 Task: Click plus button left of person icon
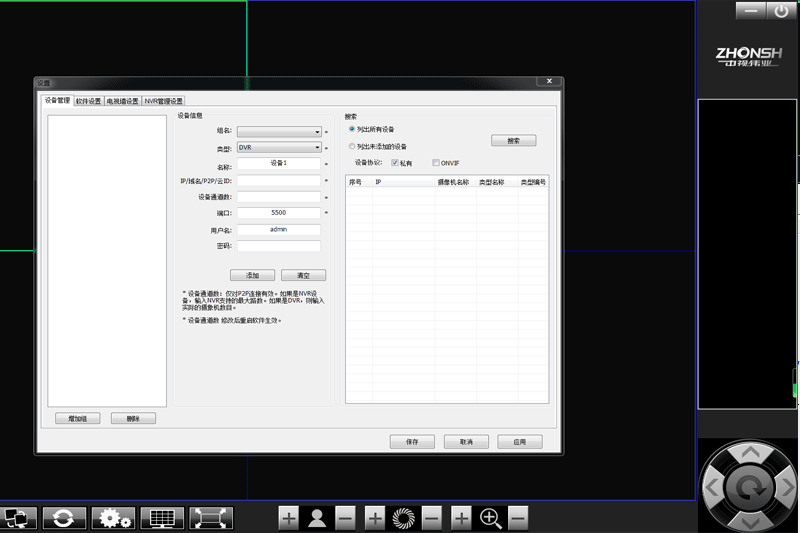[289, 519]
